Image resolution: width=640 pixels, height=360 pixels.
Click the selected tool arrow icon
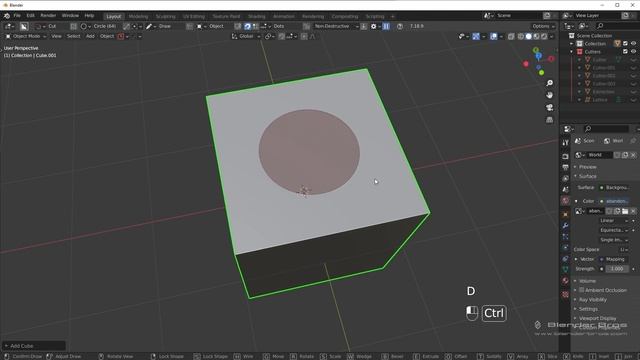click(x=24, y=26)
